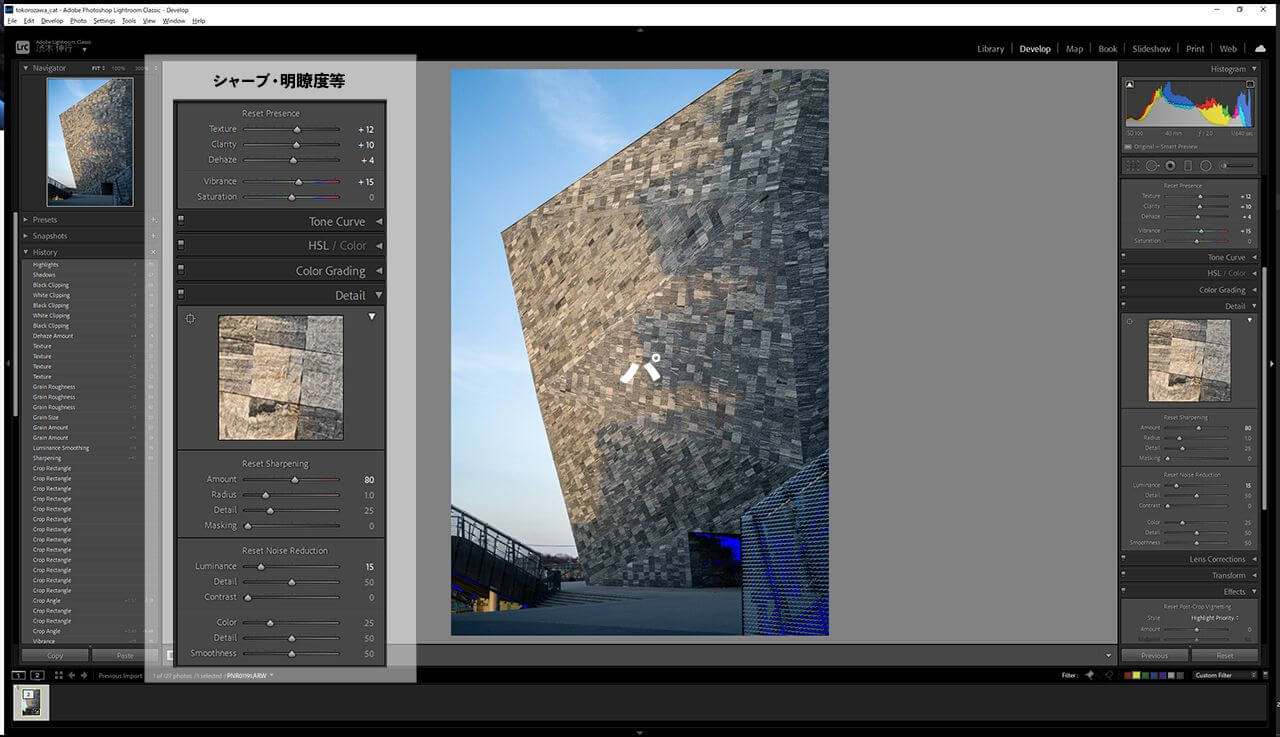Viewport: 1280px width, 737px height.
Task: Click the go forward arrow in filmstrip bar
Action: tap(84, 676)
